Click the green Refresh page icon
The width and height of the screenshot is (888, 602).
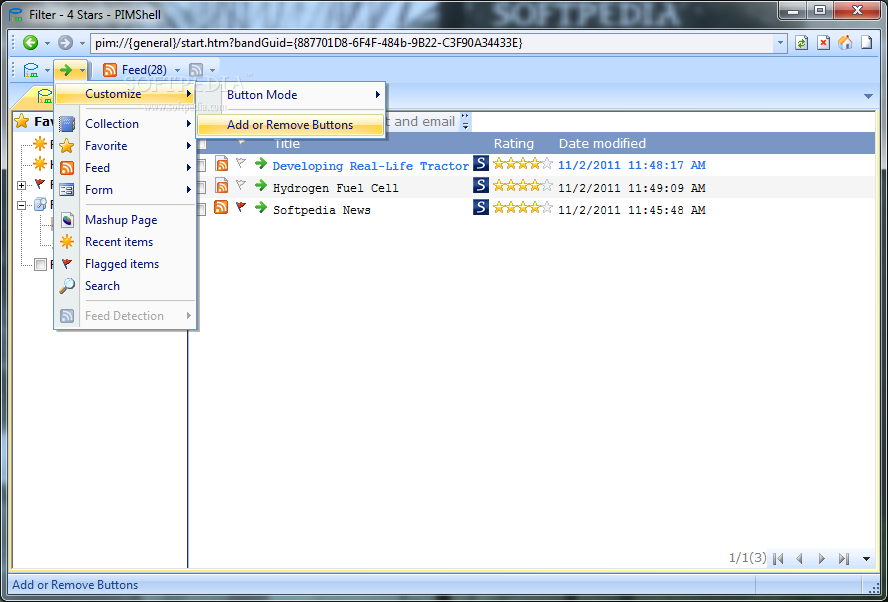pyautogui.click(x=801, y=42)
